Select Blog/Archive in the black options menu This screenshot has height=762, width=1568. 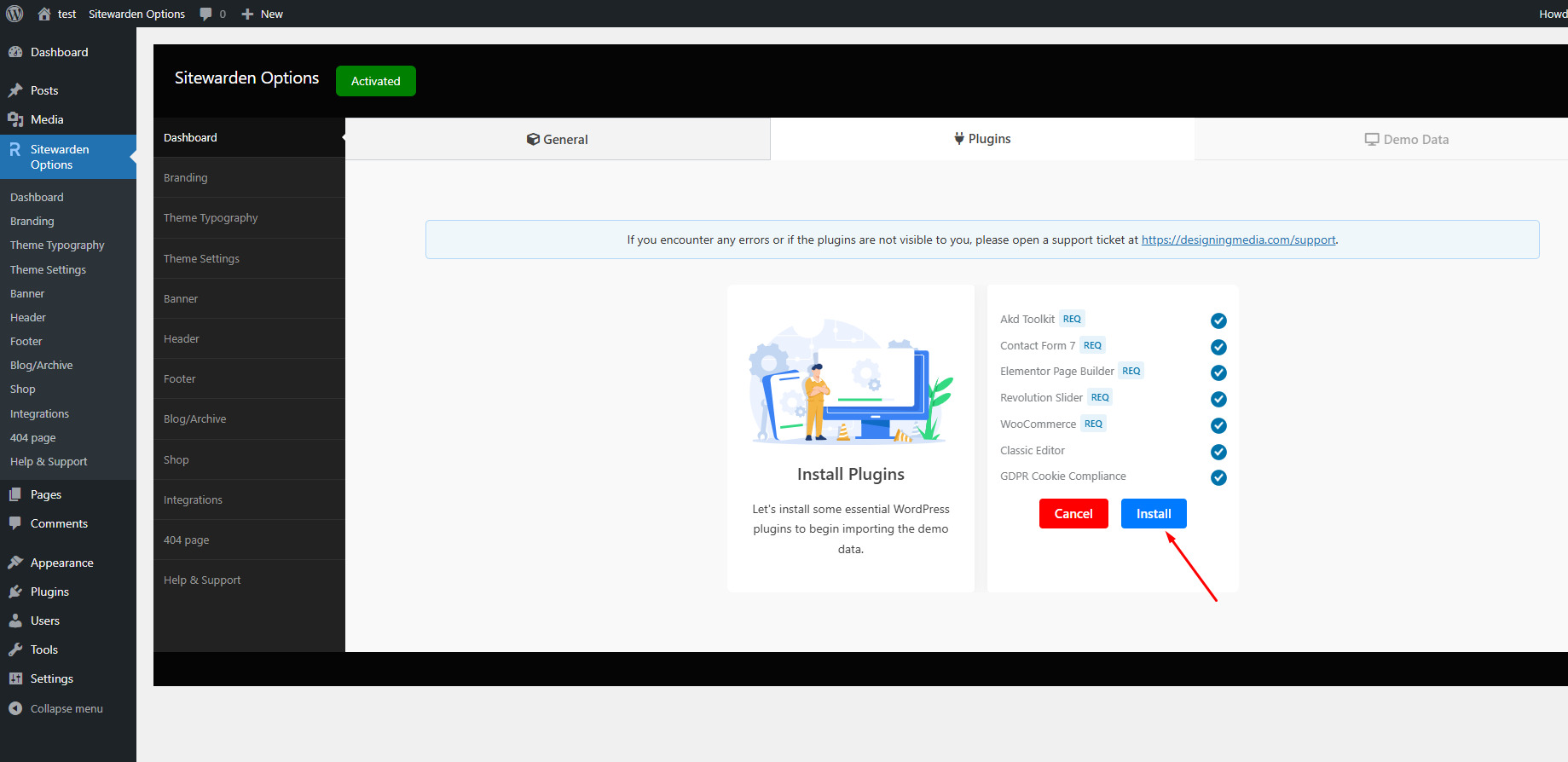249,419
